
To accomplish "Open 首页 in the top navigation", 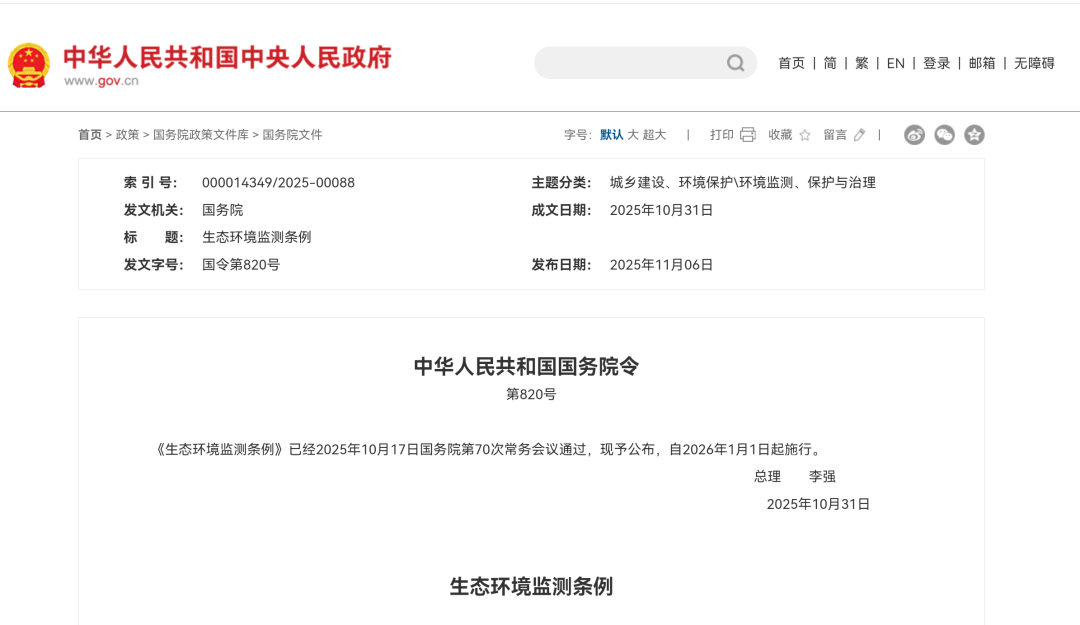I will pyautogui.click(x=791, y=62).
